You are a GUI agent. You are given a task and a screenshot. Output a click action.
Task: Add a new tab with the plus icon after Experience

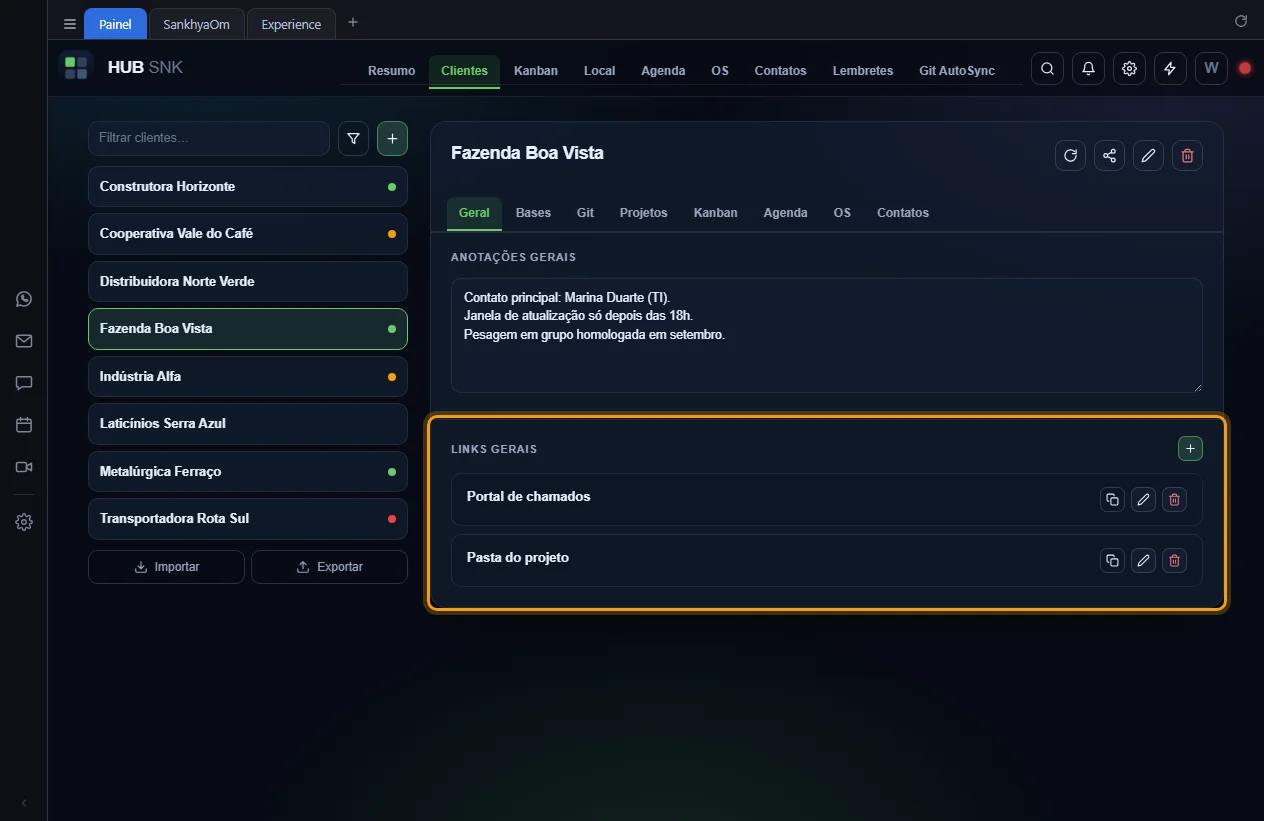[x=353, y=22]
